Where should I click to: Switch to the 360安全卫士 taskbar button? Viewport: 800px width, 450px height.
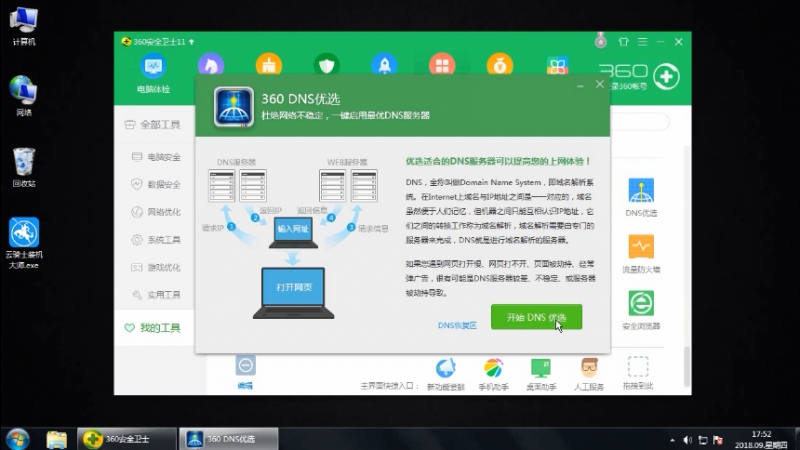tap(127, 439)
